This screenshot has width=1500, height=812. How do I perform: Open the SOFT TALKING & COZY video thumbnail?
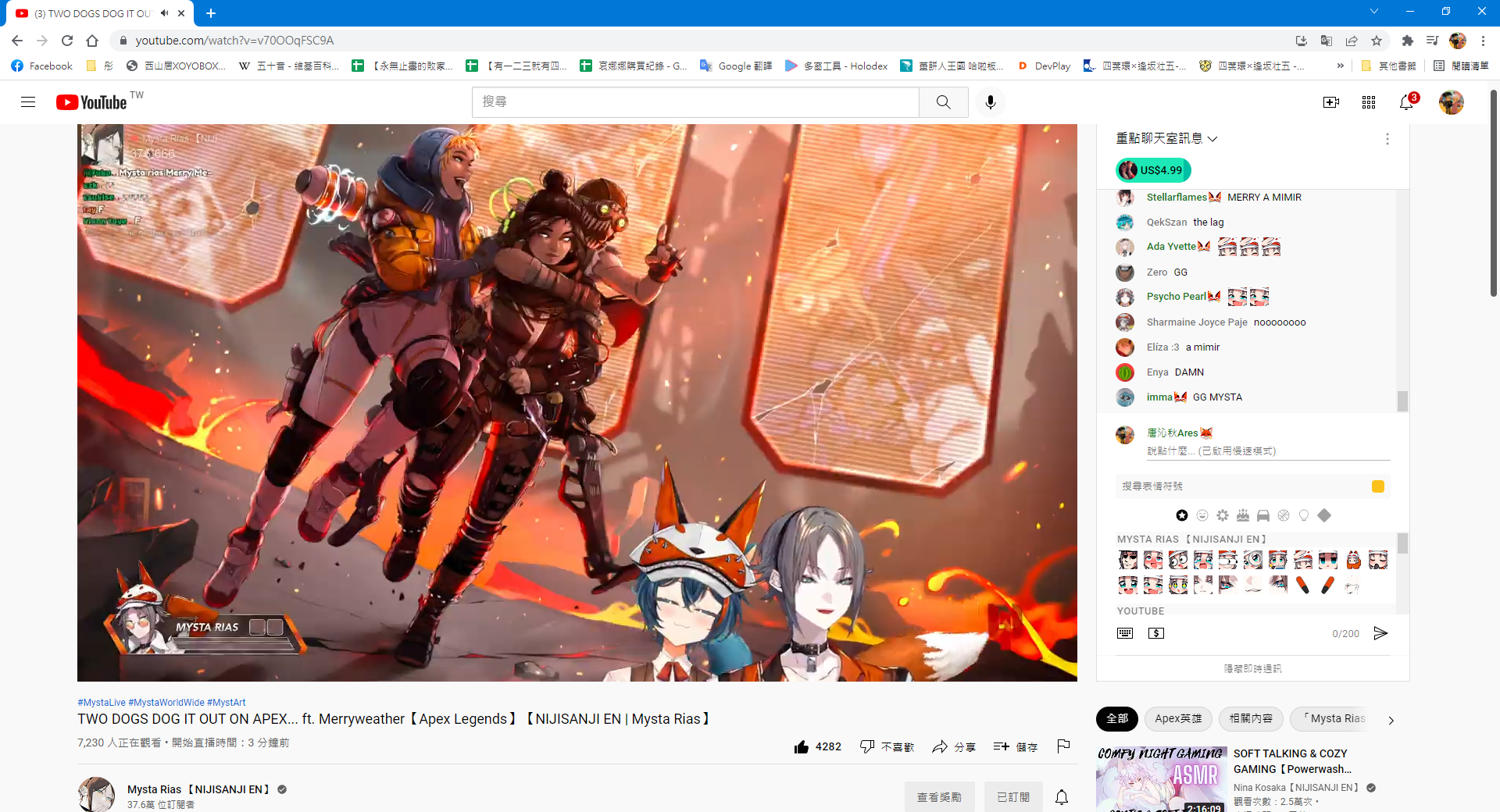tap(1162, 778)
